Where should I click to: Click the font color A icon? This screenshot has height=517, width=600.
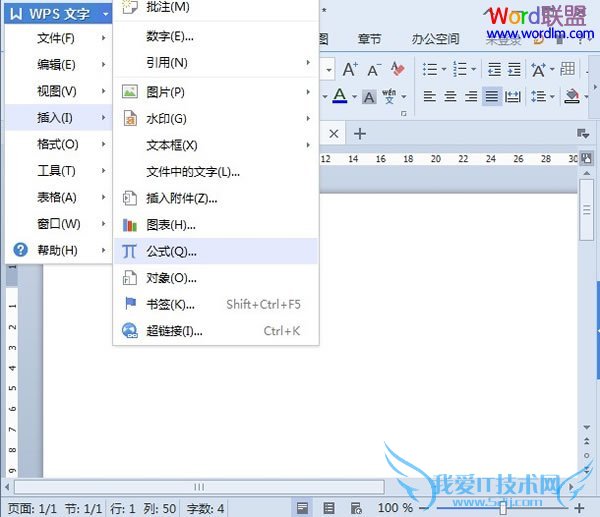point(340,96)
